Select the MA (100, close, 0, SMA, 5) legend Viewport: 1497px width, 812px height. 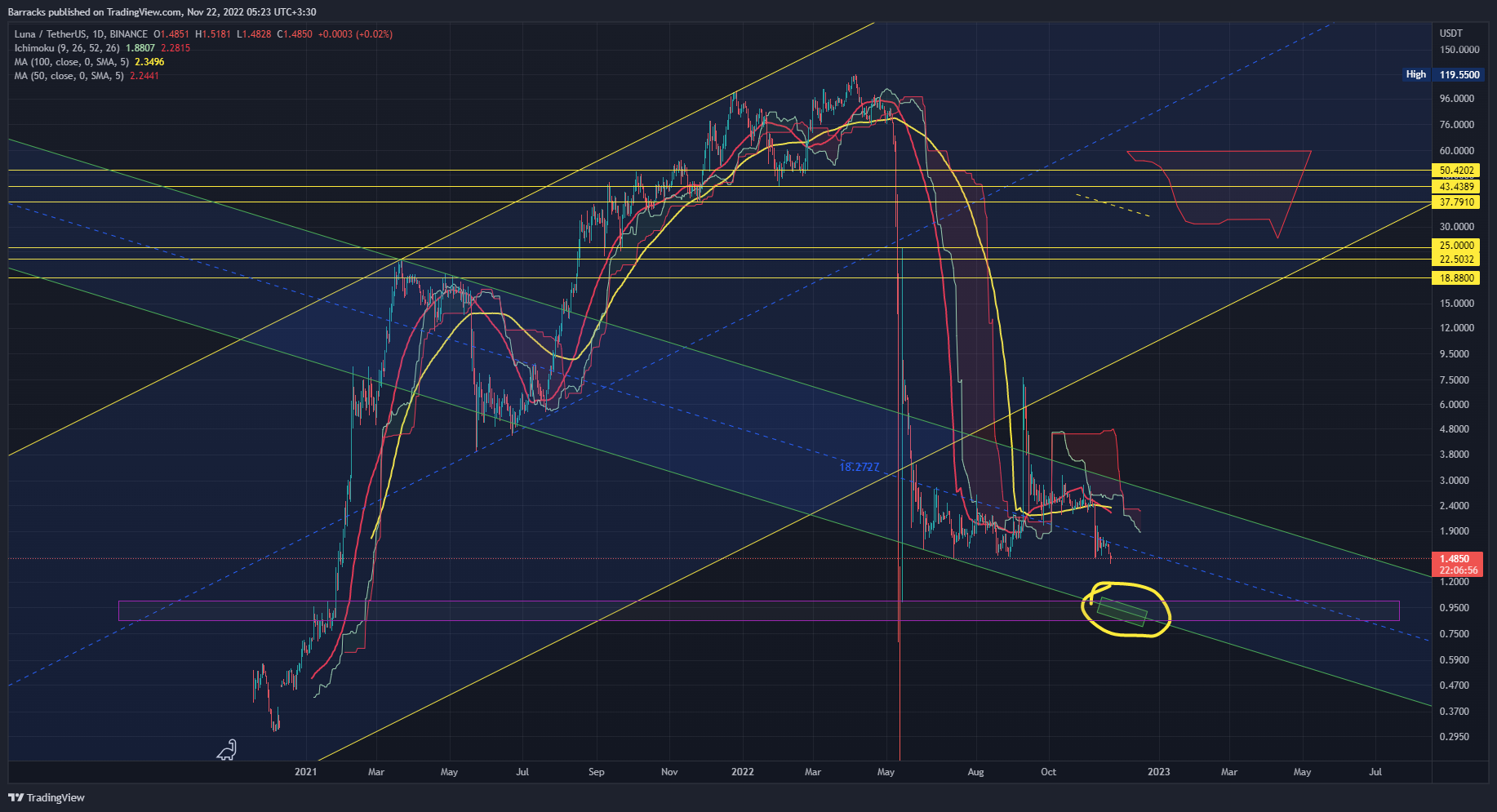(x=72, y=62)
